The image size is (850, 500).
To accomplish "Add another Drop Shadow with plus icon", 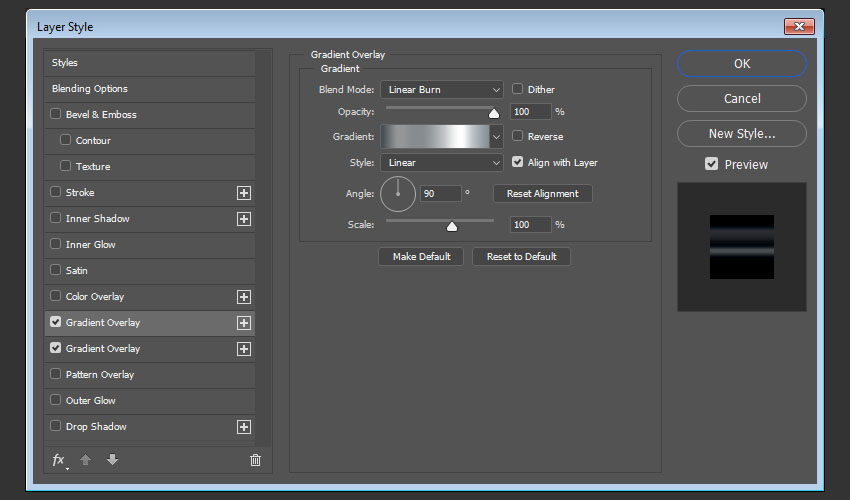I will point(243,427).
